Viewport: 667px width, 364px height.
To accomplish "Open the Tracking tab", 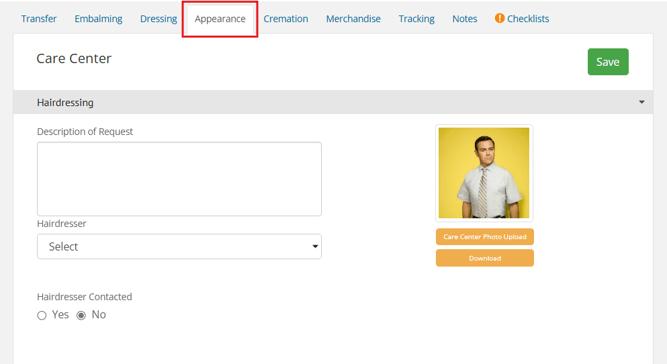I will [416, 19].
